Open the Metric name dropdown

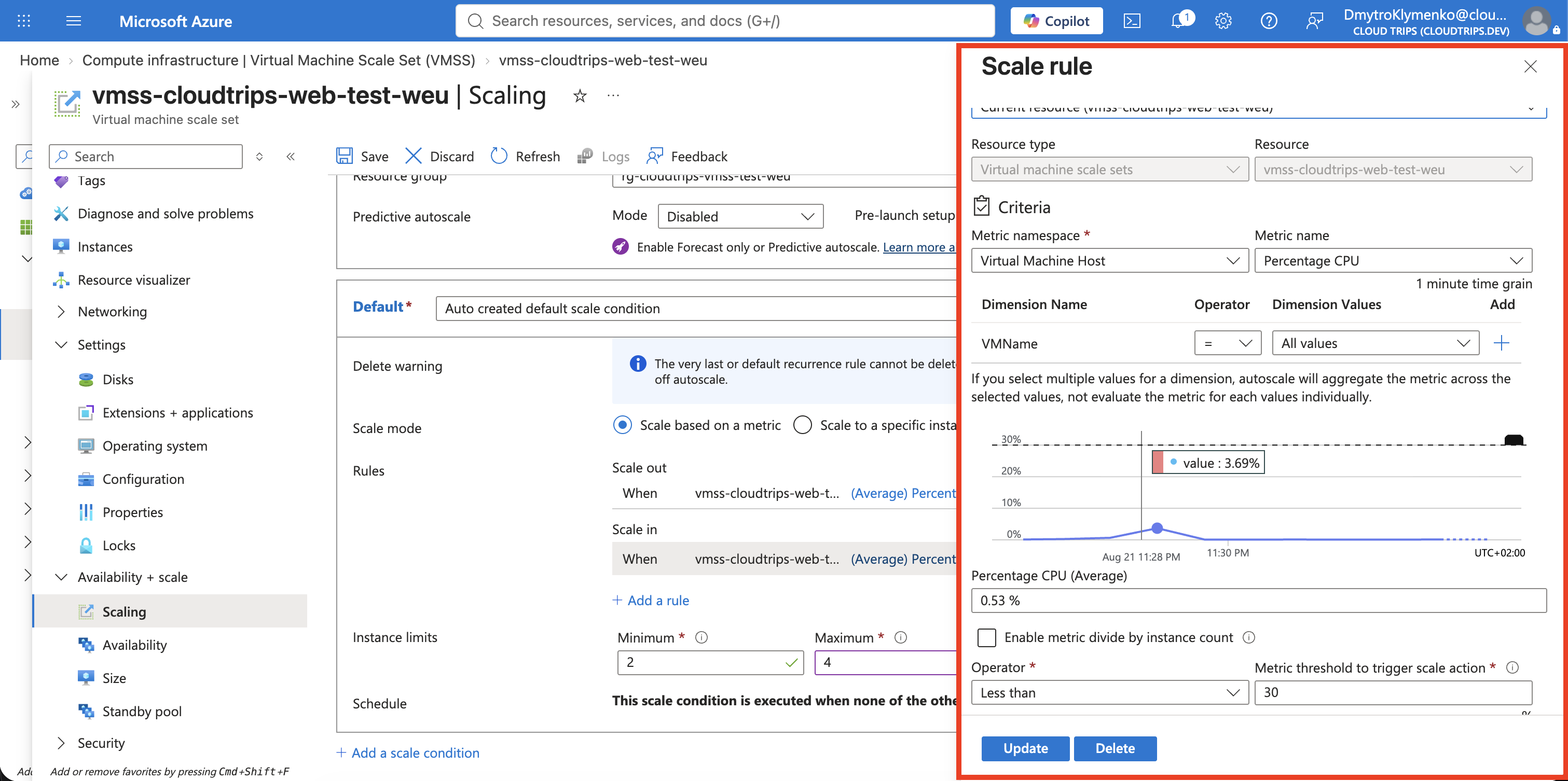[1393, 260]
